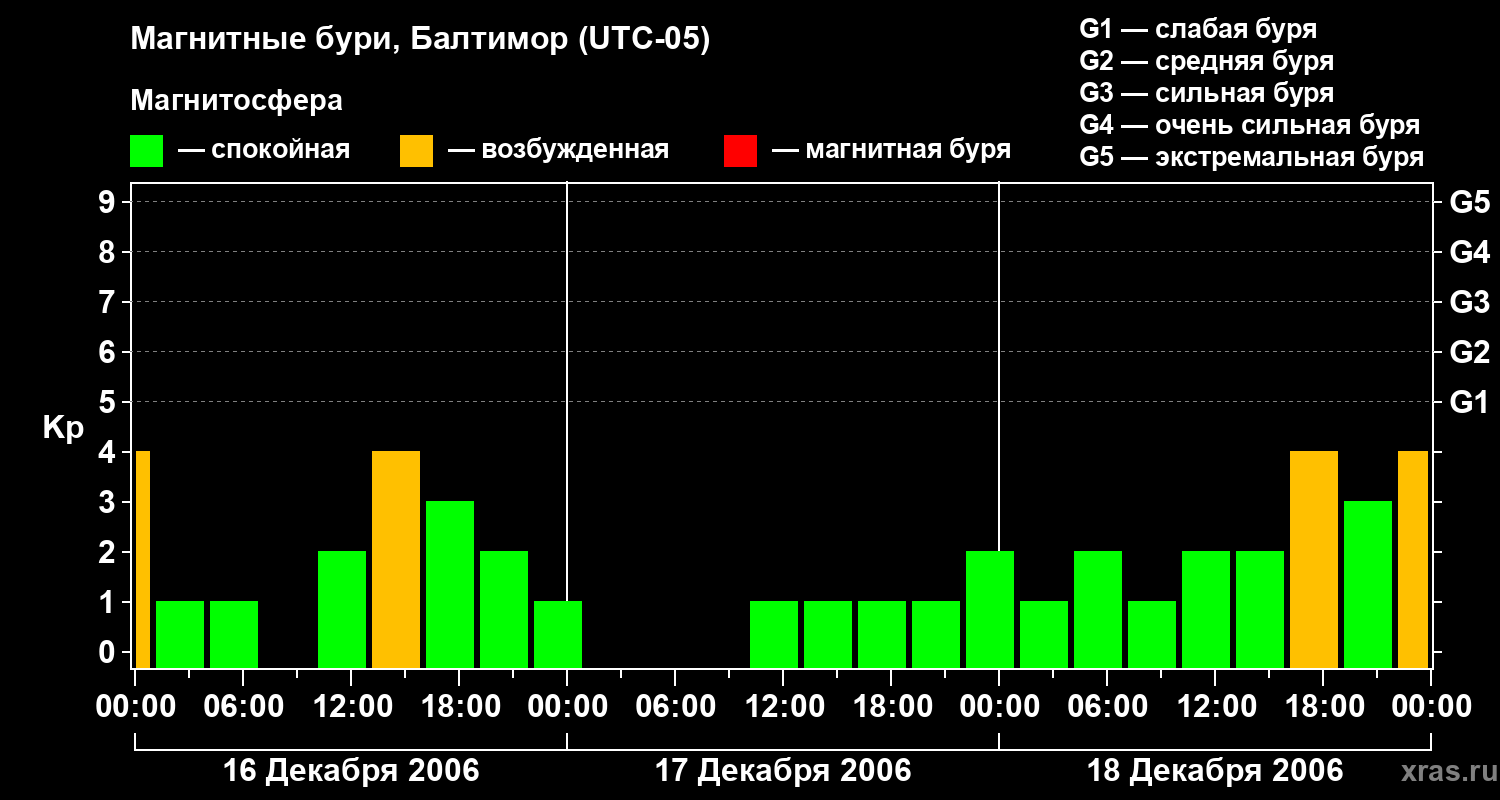Click the red 'магнитная буря' legend swatch

(740, 151)
